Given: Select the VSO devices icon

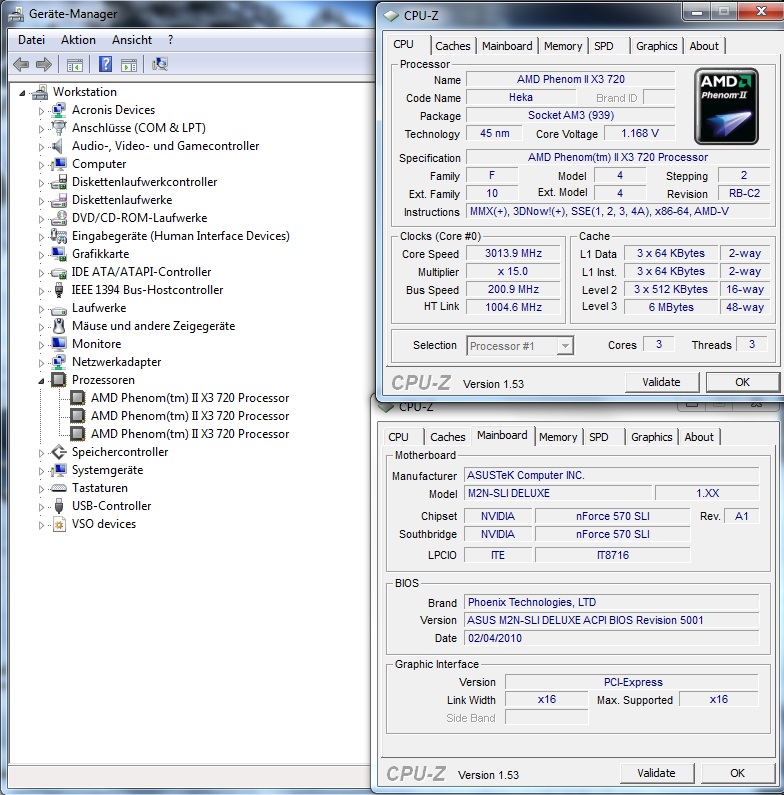Looking at the screenshot, I should pyautogui.click(x=59, y=524).
